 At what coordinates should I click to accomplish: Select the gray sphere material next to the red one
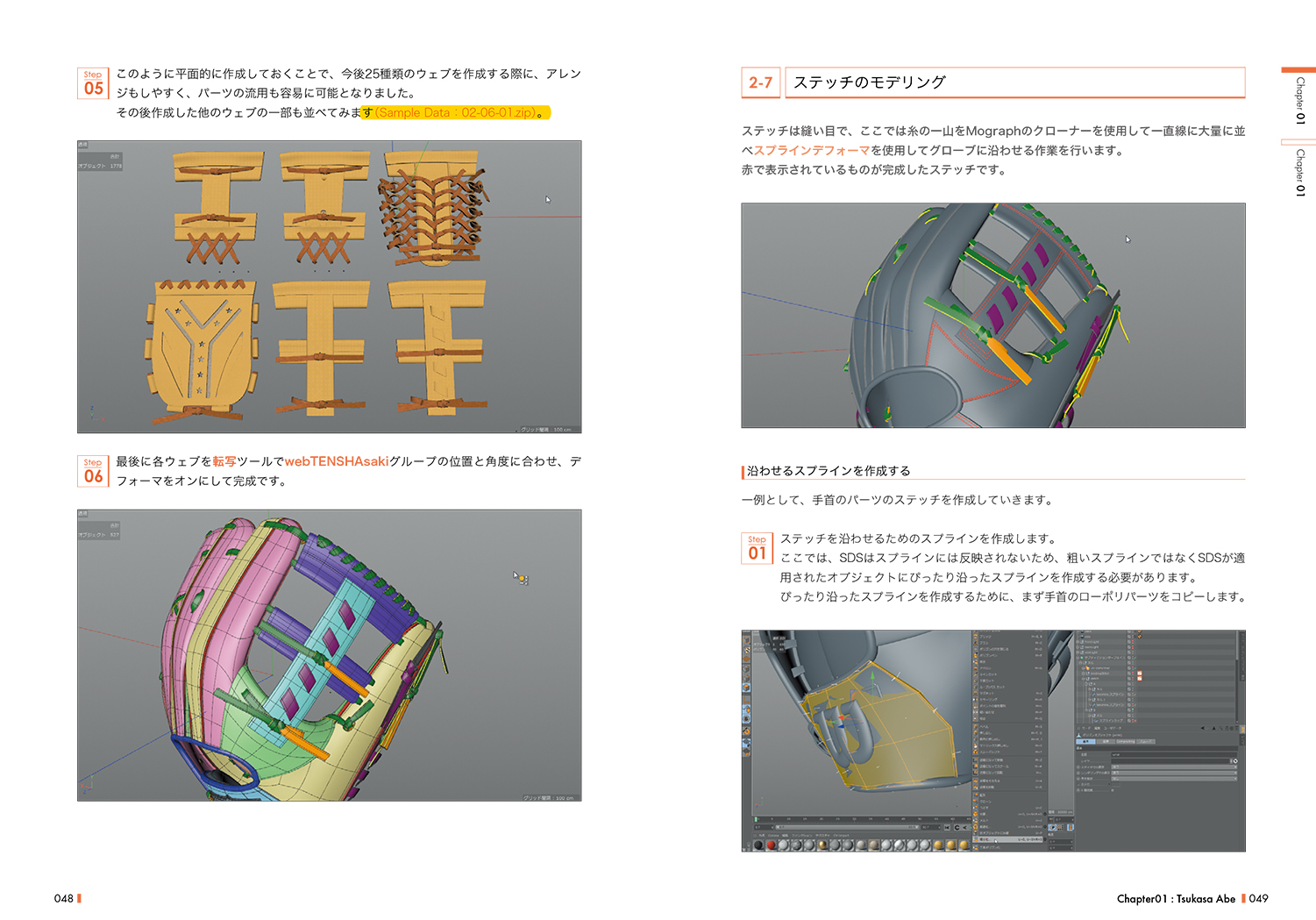pos(785,845)
